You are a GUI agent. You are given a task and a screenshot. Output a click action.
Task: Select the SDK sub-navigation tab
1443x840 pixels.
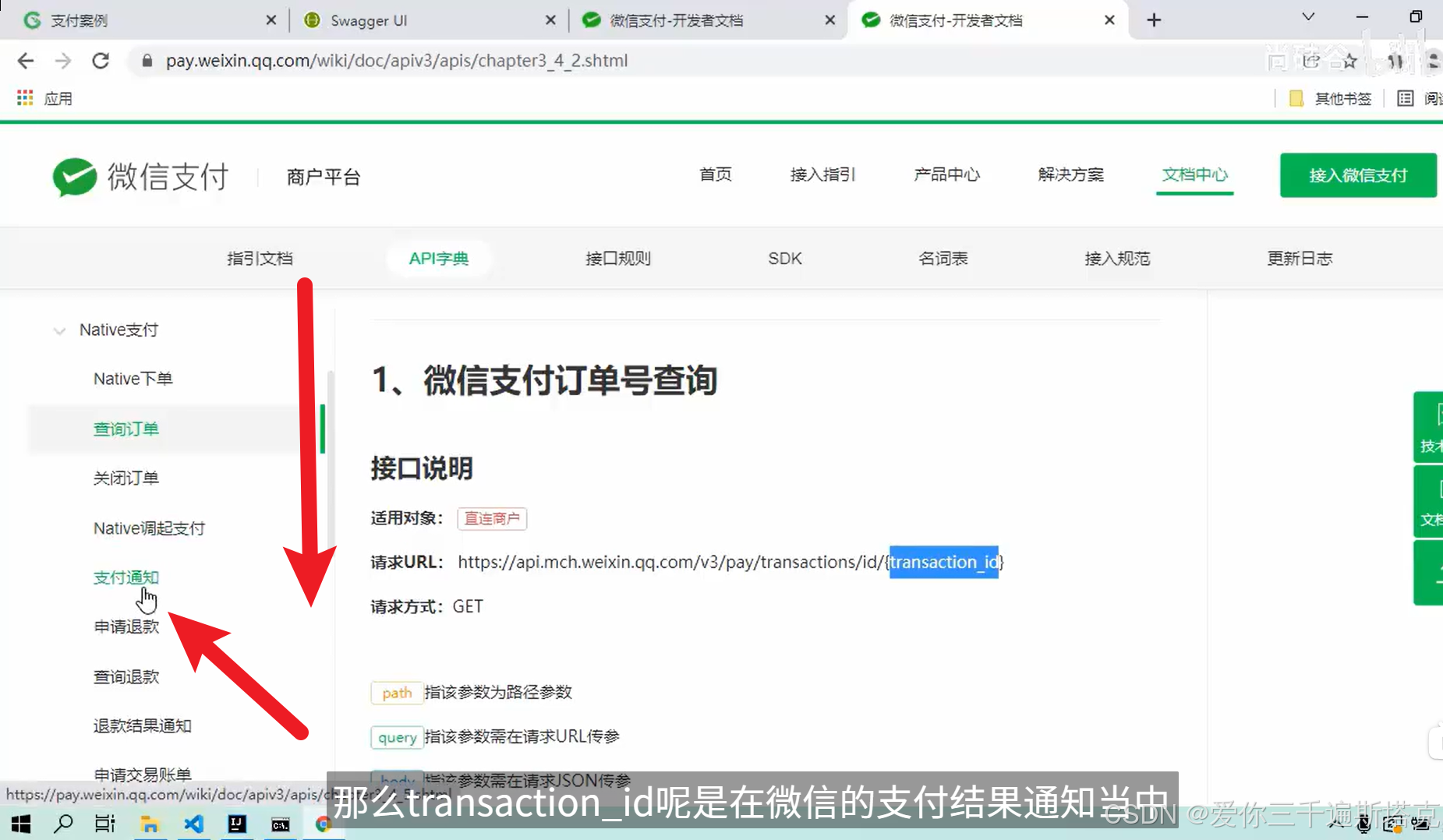click(784, 259)
